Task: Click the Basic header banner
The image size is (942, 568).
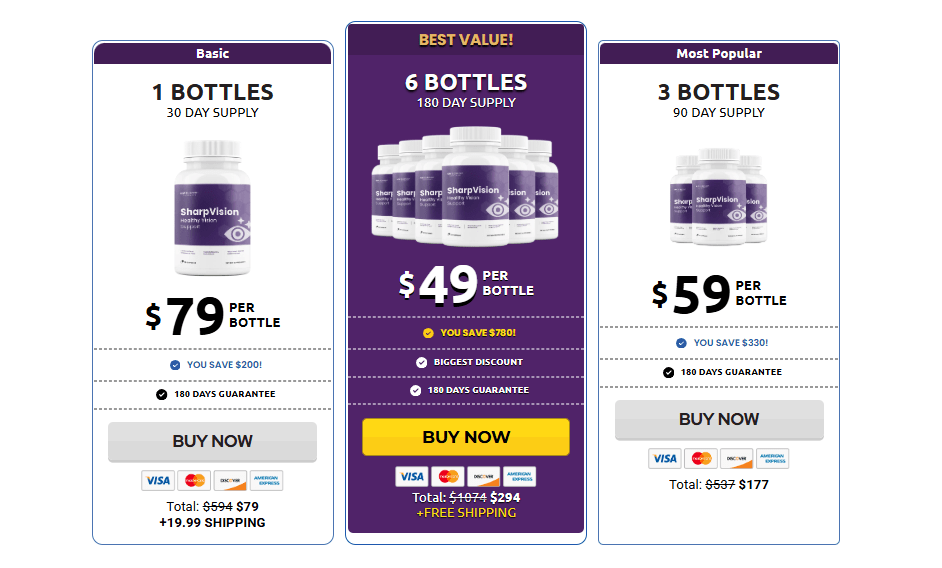Action: click(212, 54)
